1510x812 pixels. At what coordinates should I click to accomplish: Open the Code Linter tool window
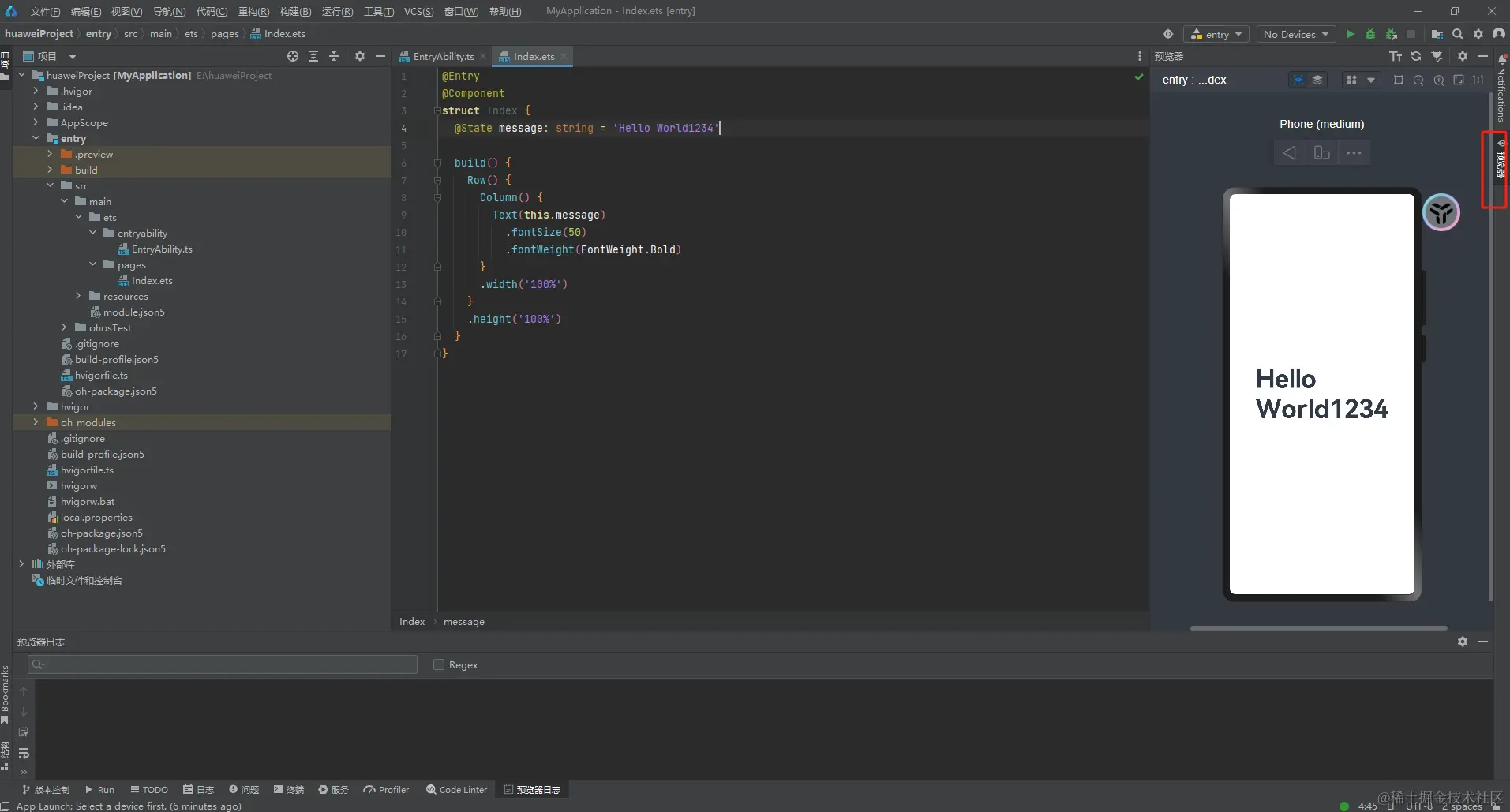[x=456, y=789]
